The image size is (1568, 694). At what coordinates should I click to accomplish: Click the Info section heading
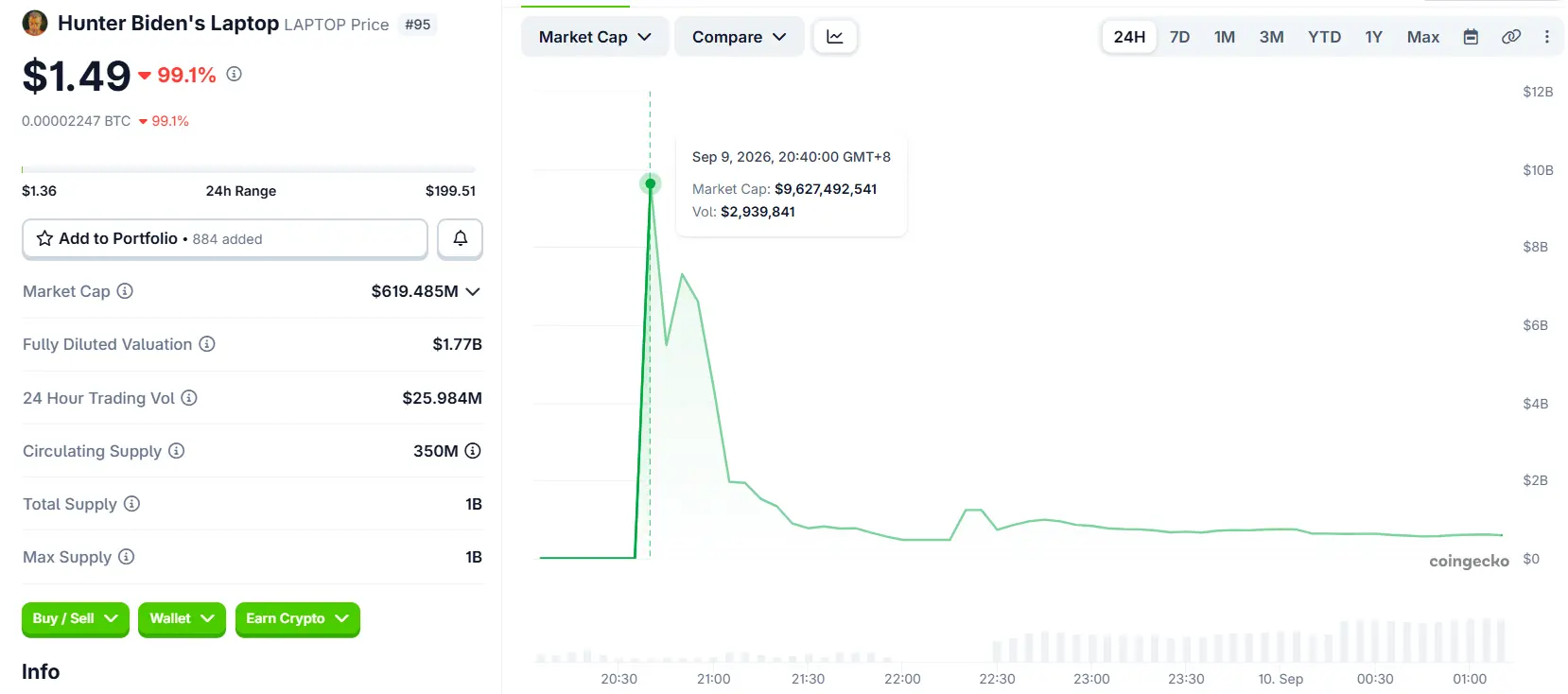pos(41,671)
